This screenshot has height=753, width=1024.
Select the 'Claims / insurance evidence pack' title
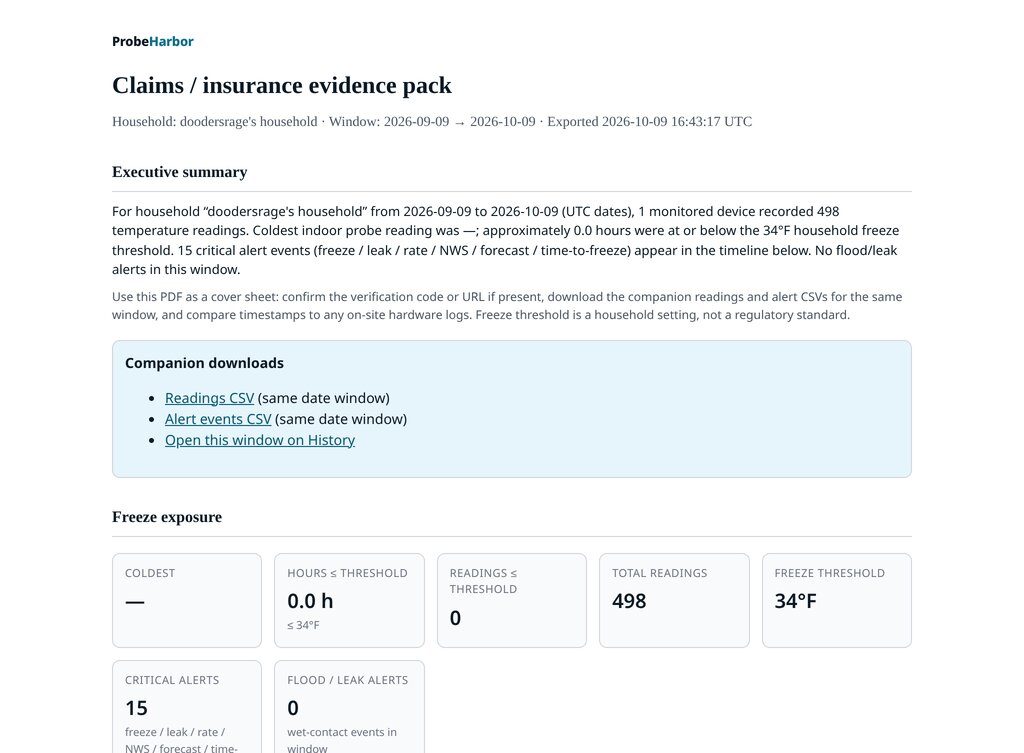click(x=281, y=85)
